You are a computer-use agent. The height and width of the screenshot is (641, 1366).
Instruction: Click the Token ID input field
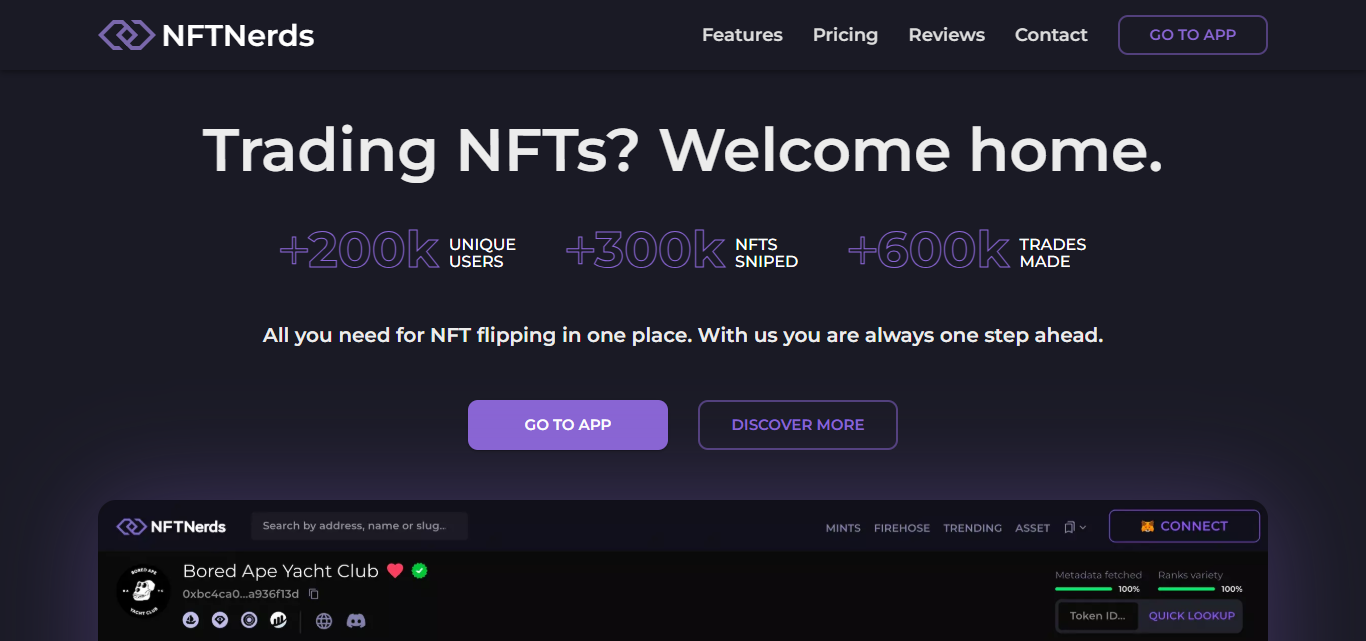tap(1097, 616)
